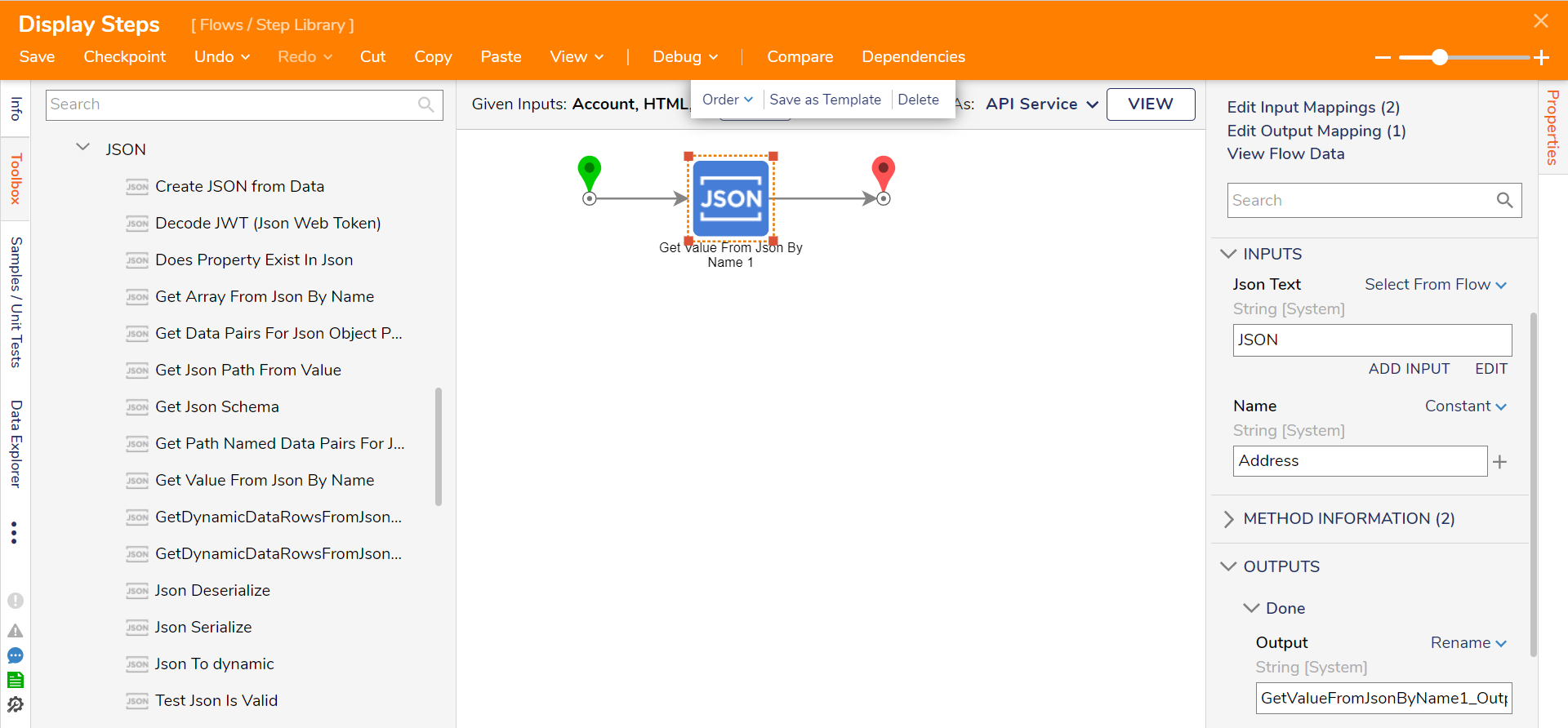Click the plus icon next to Address
The height and width of the screenshot is (728, 1568).
[1499, 462]
